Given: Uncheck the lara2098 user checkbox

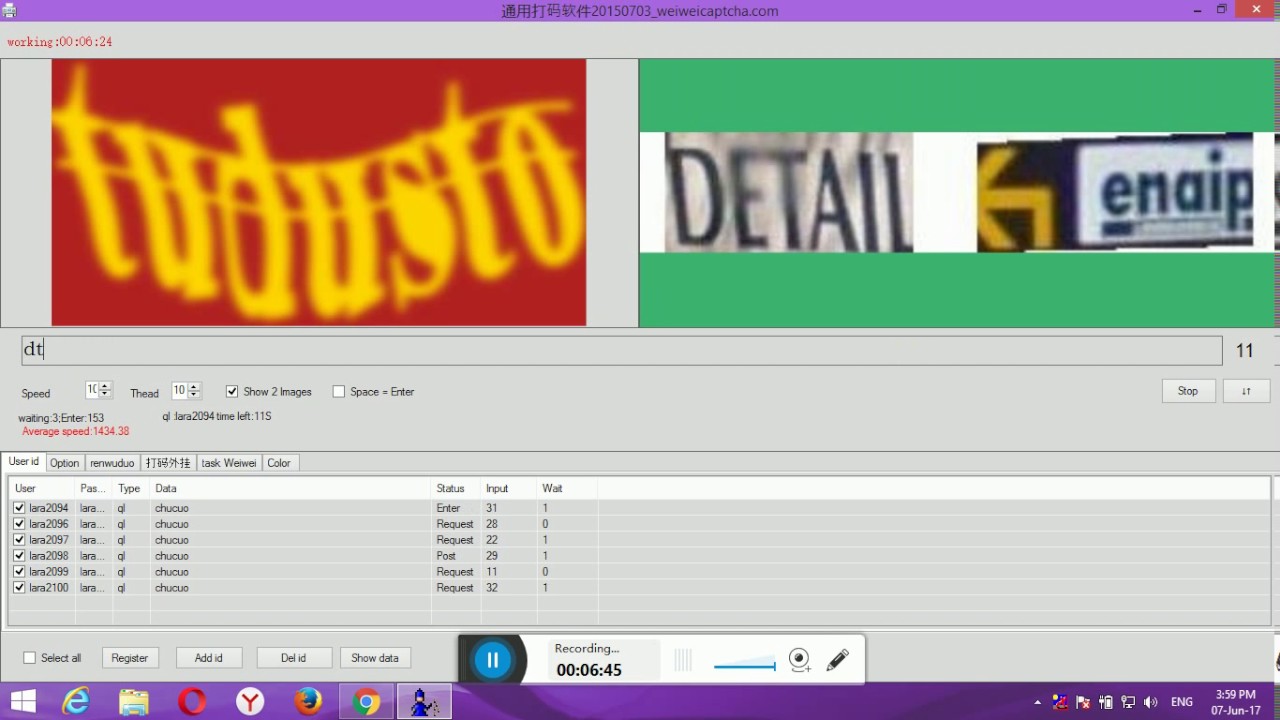Looking at the screenshot, I should click(x=19, y=556).
